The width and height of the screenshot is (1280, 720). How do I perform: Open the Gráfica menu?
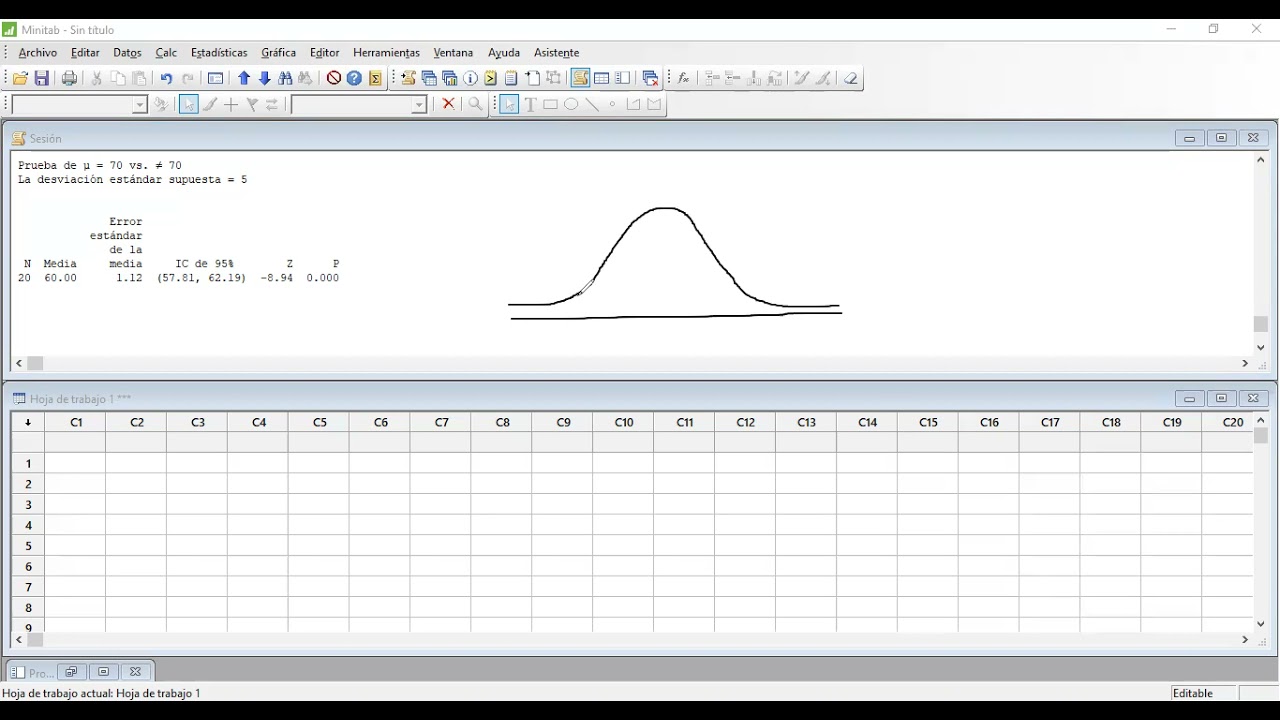pyautogui.click(x=279, y=53)
